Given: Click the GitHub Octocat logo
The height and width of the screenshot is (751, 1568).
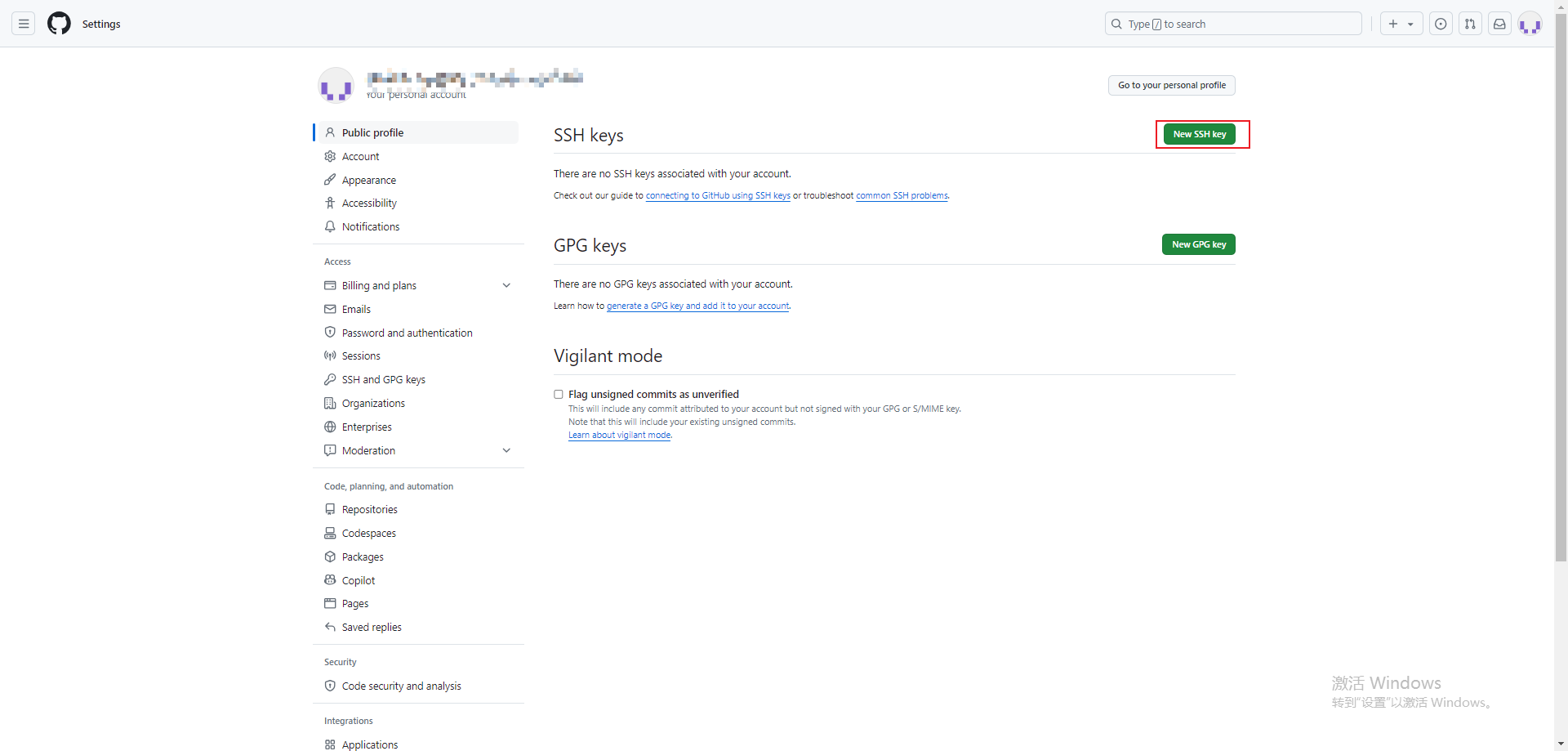Looking at the screenshot, I should pos(59,24).
